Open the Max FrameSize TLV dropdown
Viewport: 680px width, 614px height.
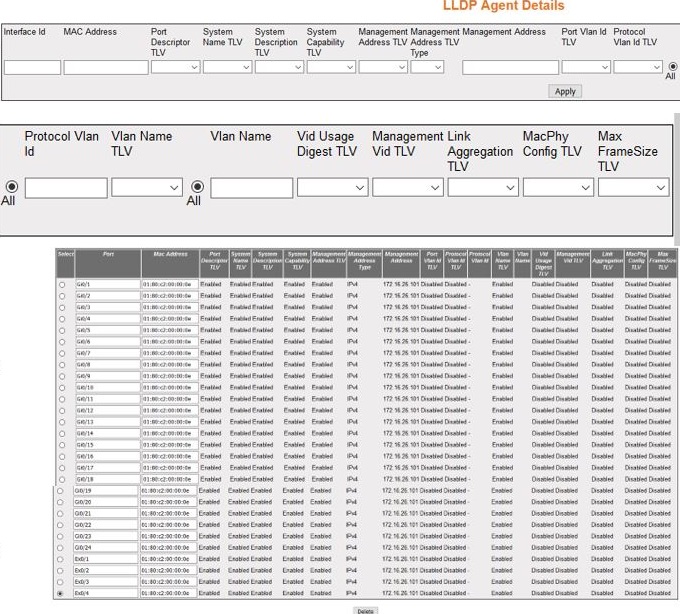633,187
